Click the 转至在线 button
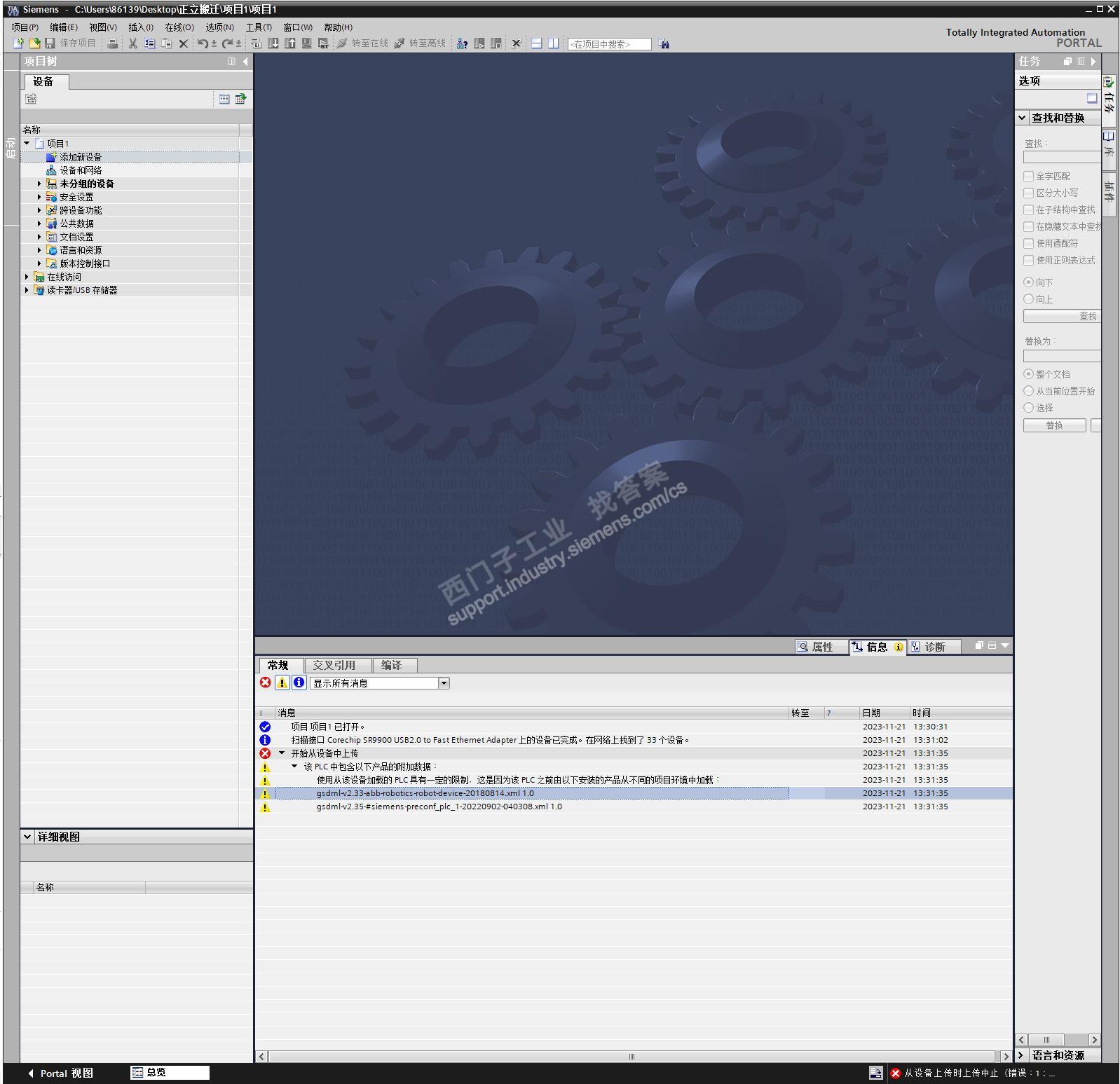1120x1084 pixels. 362,43
